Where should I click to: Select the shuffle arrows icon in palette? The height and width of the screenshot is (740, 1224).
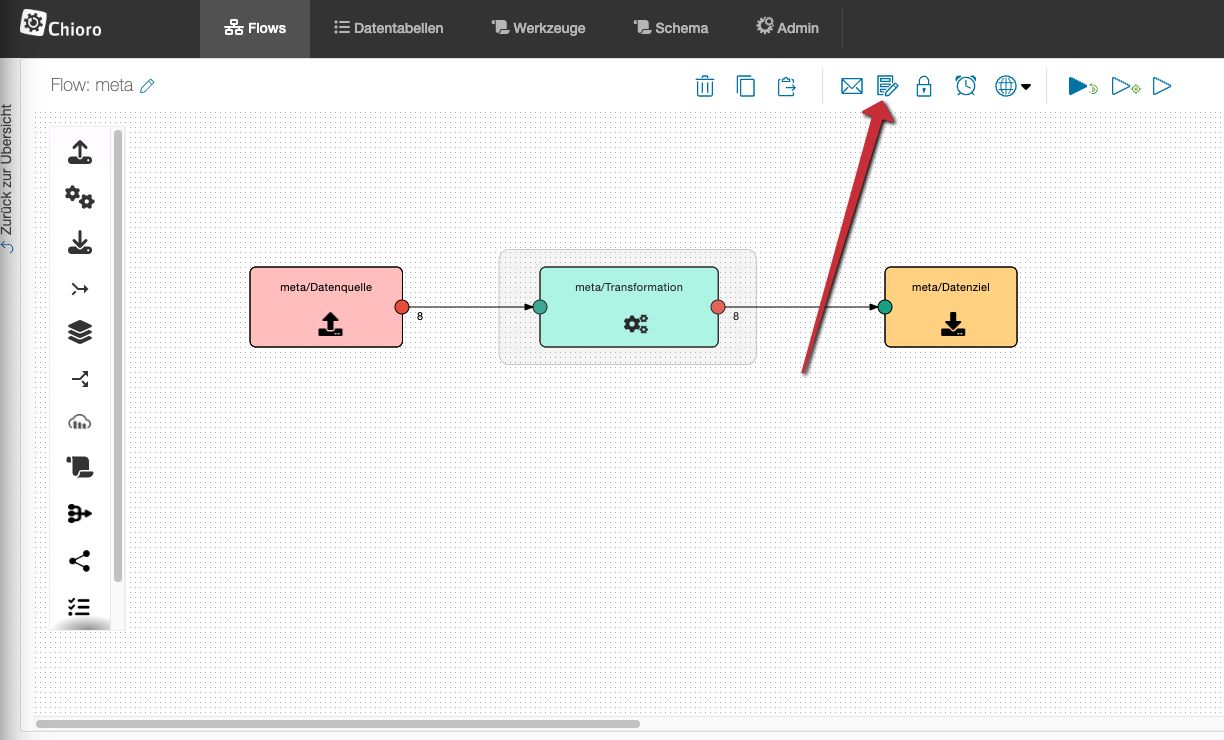point(80,378)
